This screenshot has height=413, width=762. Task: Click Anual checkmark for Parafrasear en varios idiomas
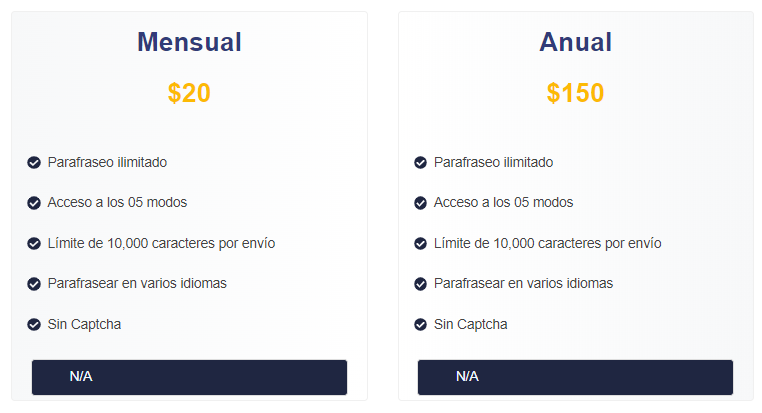420,284
